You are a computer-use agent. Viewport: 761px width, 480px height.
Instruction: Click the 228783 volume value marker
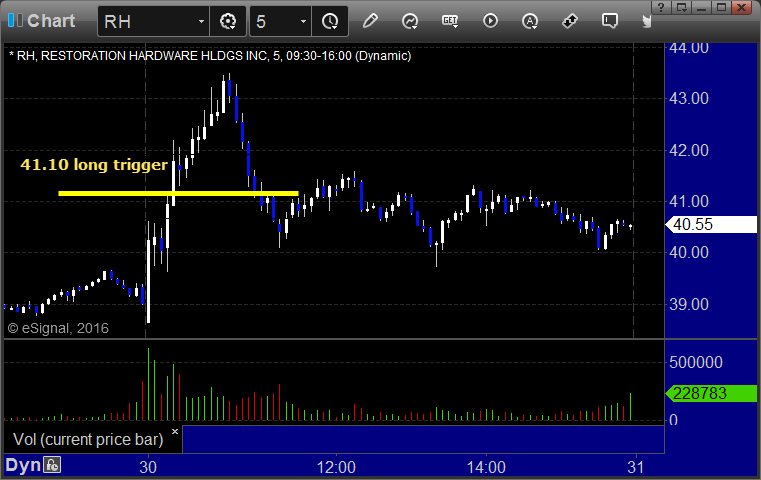click(x=711, y=393)
